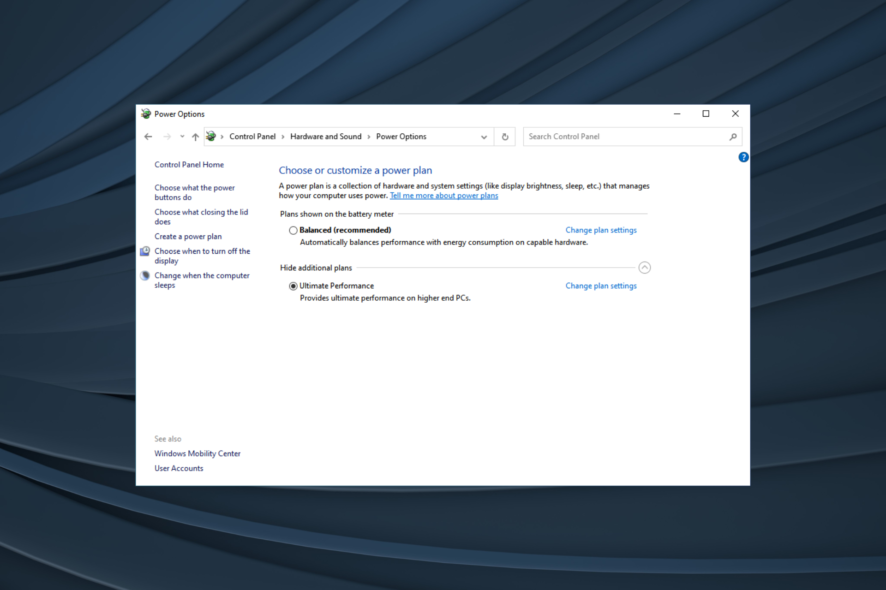Click Create a power plan link
The height and width of the screenshot is (590, 886).
coord(188,236)
